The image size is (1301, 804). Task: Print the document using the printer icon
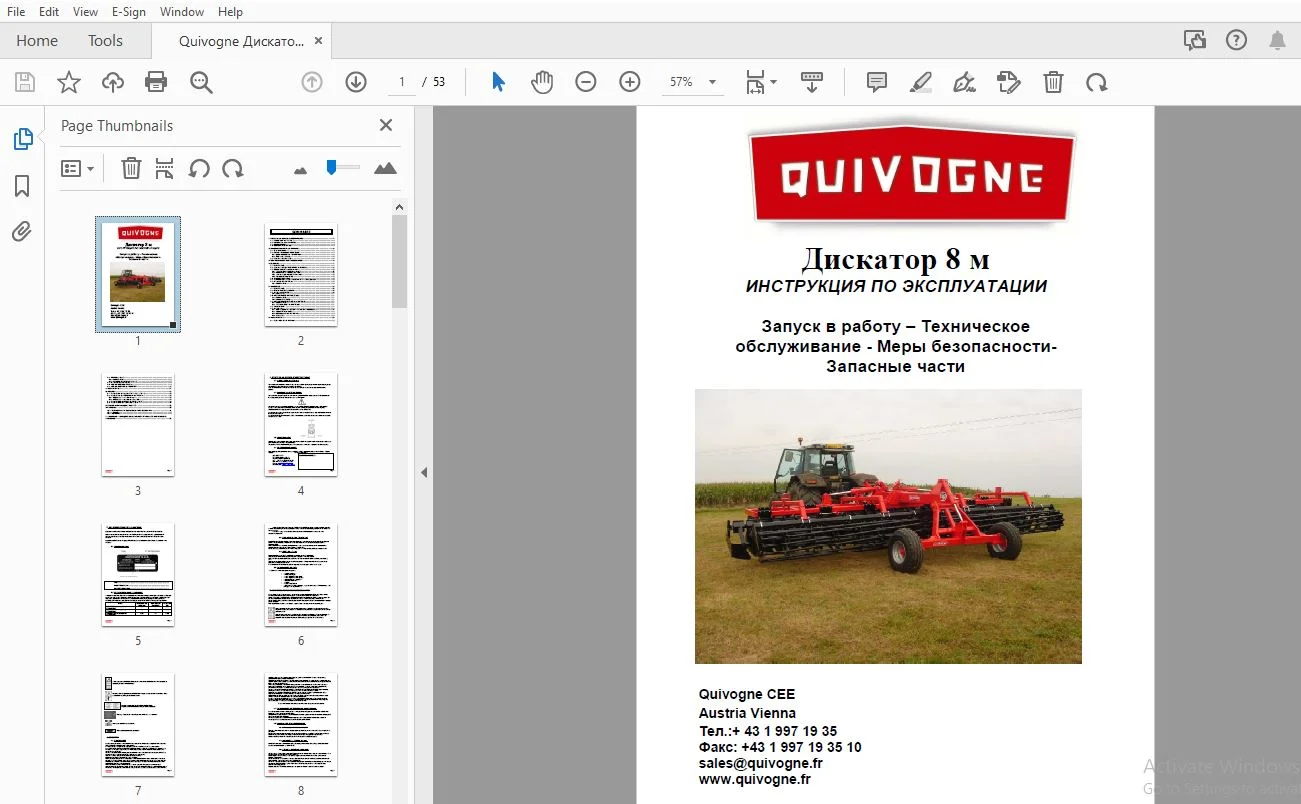coord(156,82)
